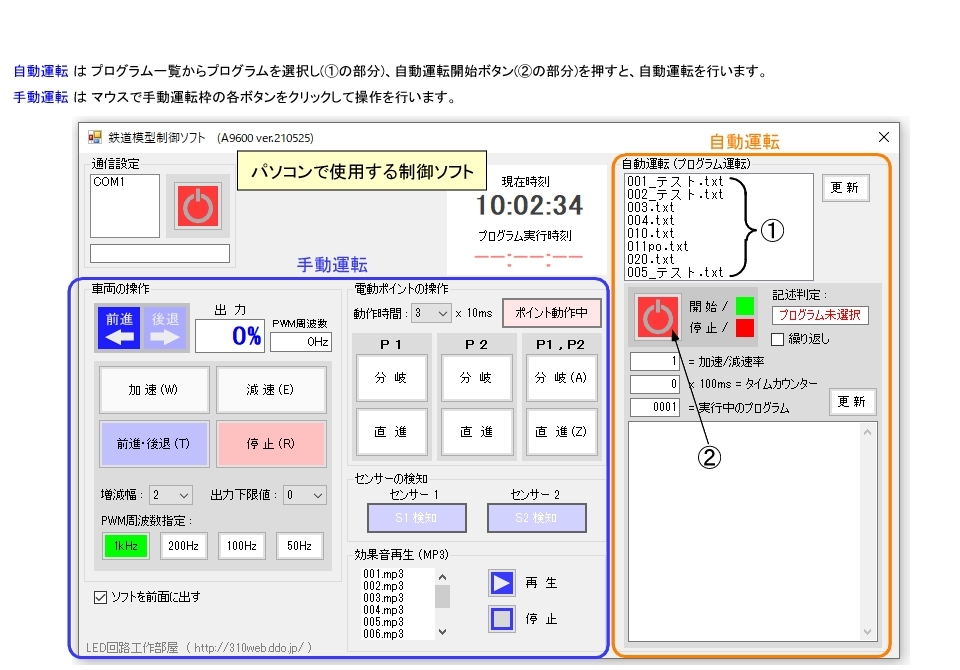The width and height of the screenshot is (960, 670).
Task: Click 直進 (Z) button for P1,P2
Action: coord(561,432)
